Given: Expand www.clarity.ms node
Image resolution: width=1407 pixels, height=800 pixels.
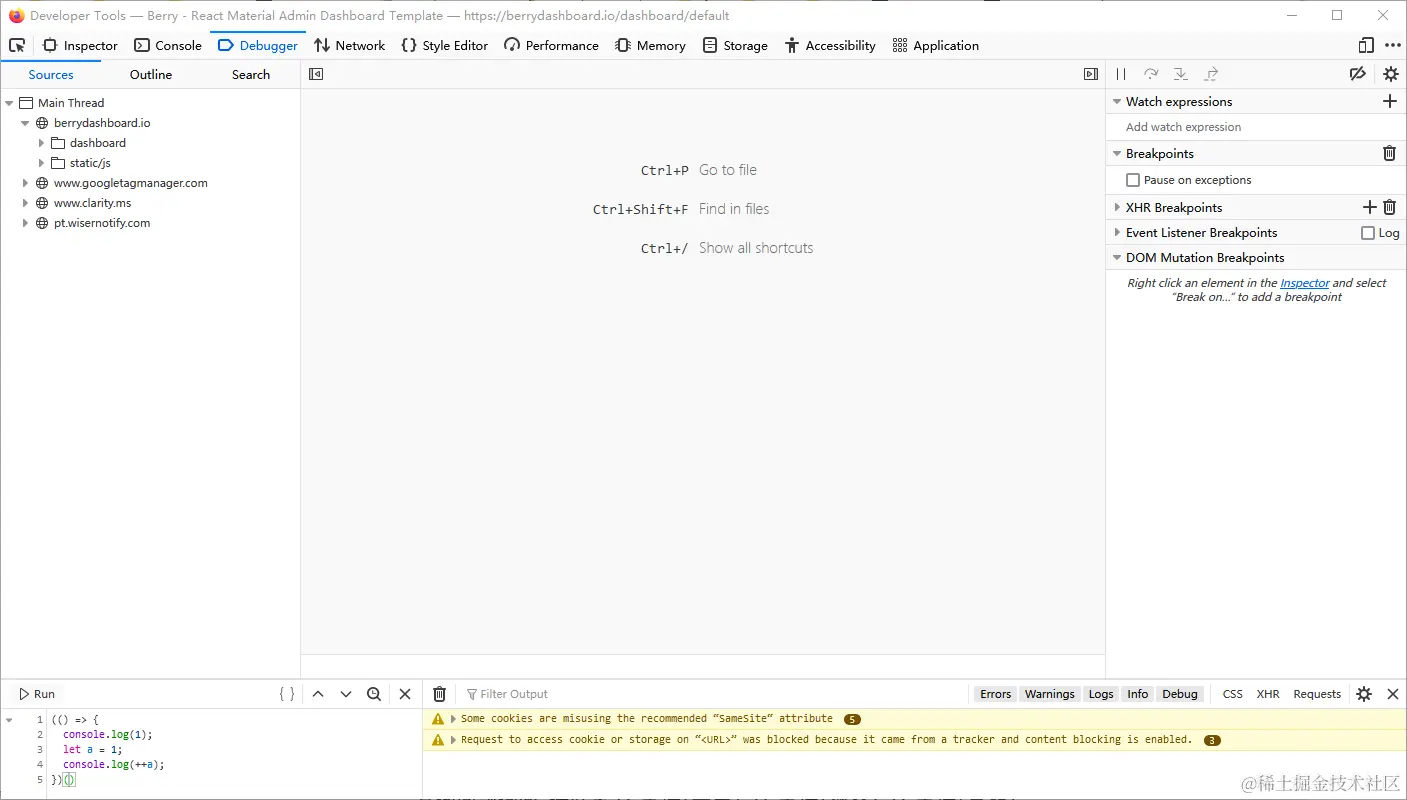Looking at the screenshot, I should point(26,203).
